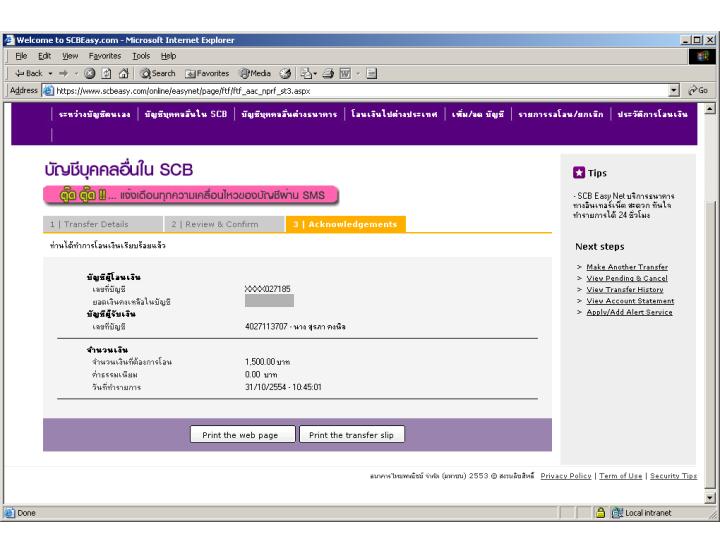Expand the Edit with Word dropdown arrow

tap(358, 73)
